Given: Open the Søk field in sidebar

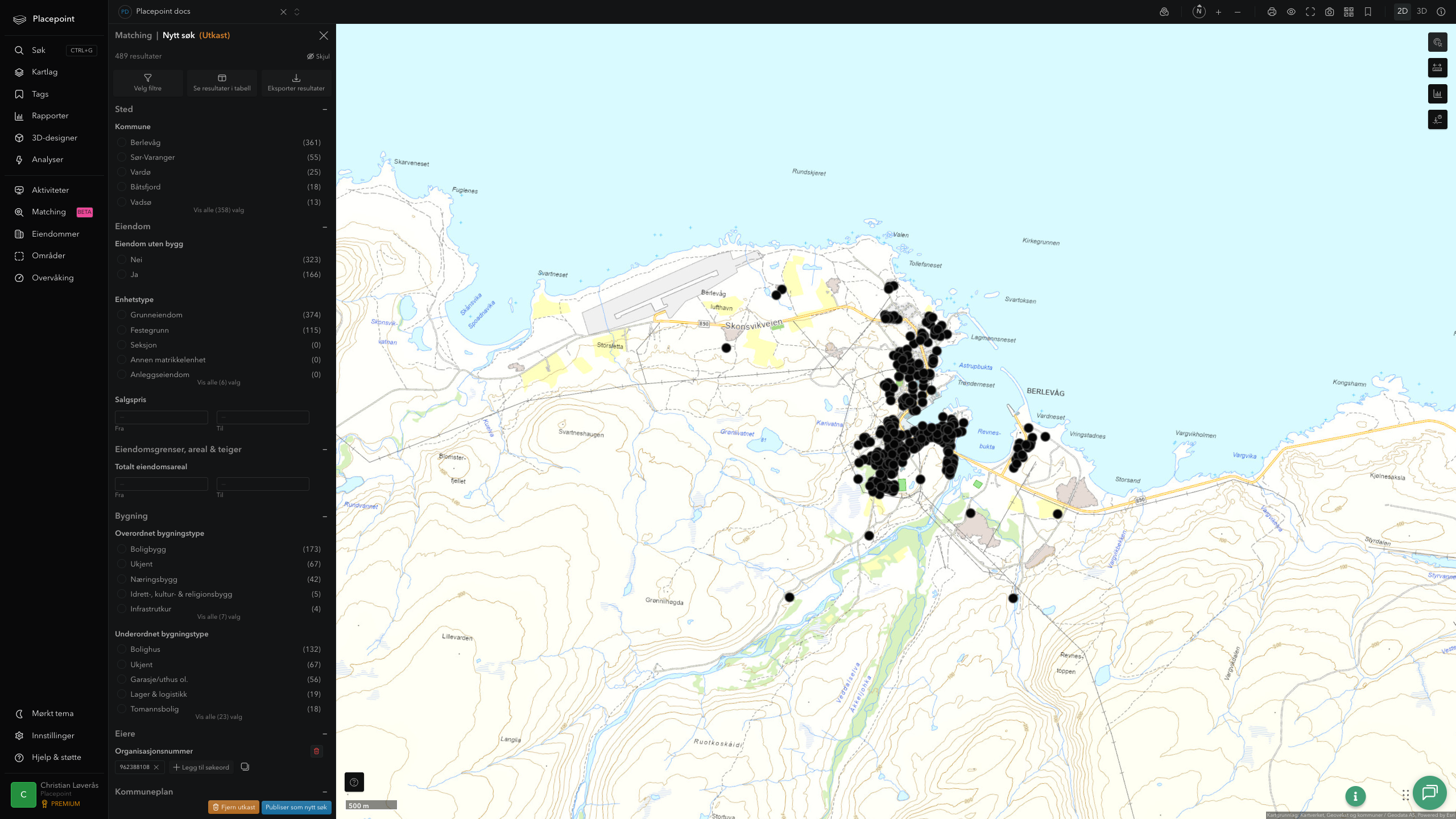Looking at the screenshot, I should pos(55,51).
